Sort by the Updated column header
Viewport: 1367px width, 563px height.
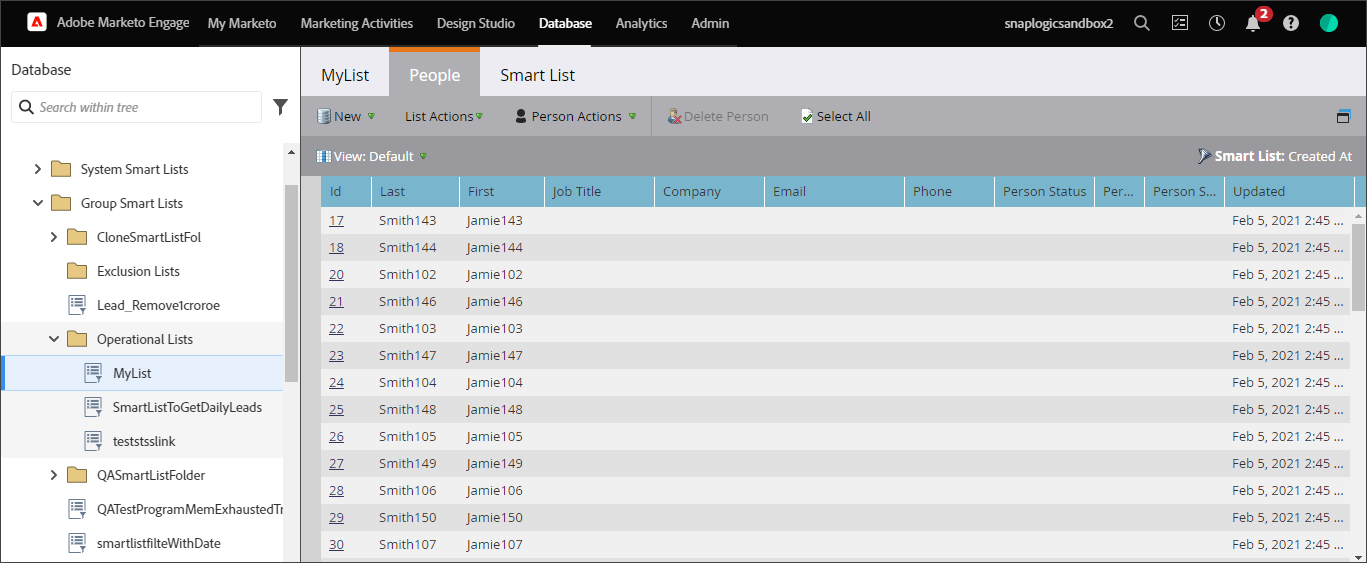pyautogui.click(x=1289, y=191)
